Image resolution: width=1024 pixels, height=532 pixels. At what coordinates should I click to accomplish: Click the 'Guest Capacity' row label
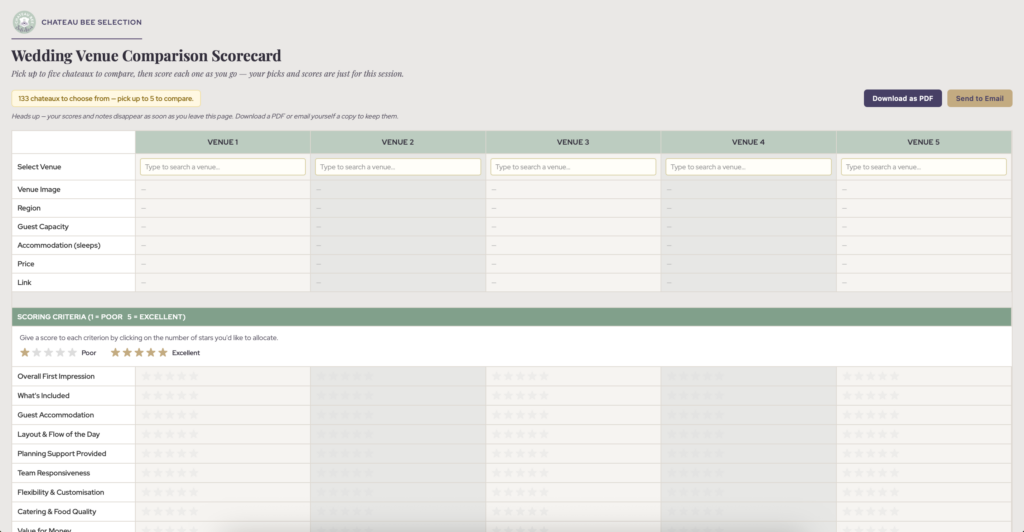click(x=43, y=227)
